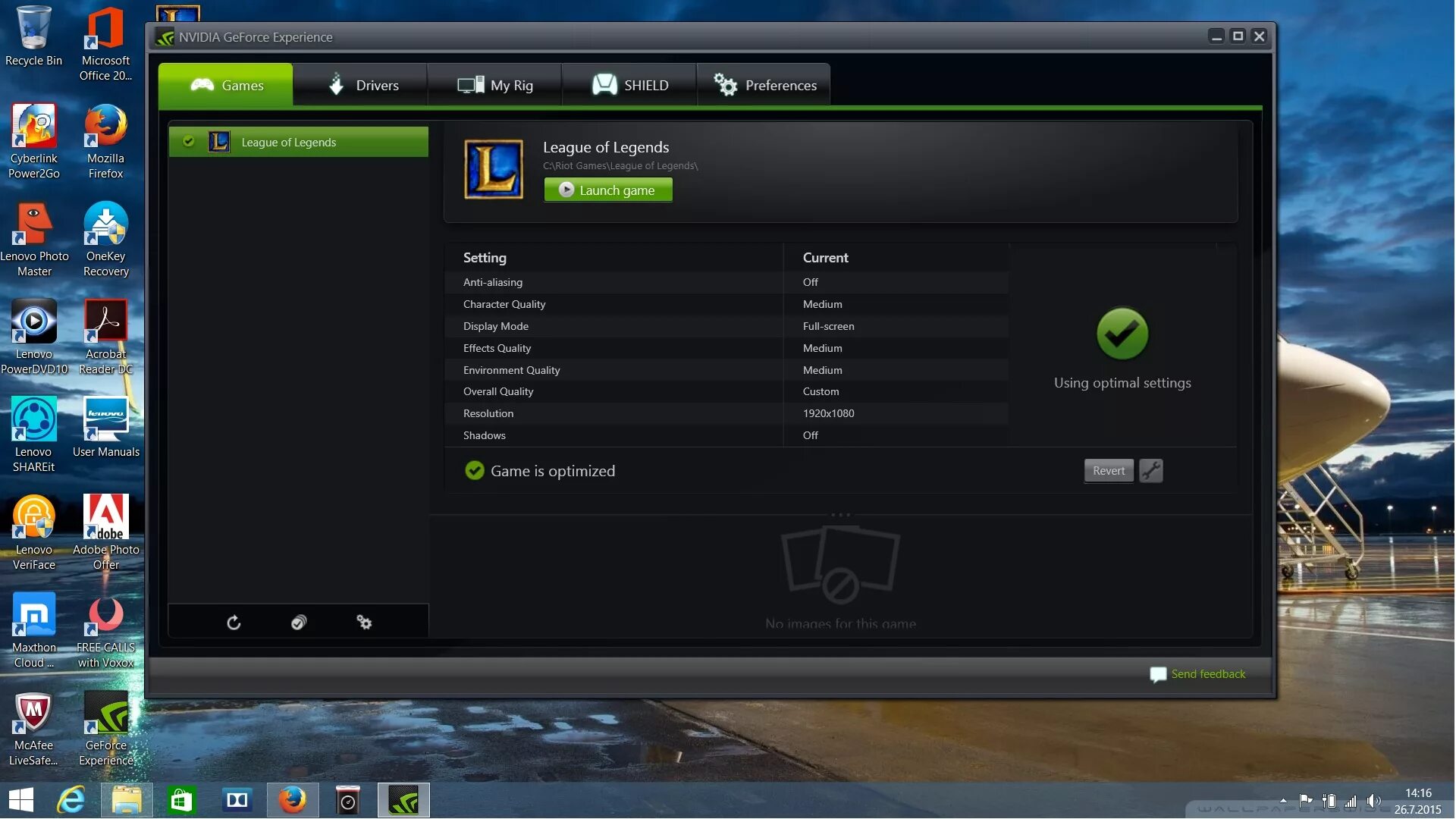The image size is (1456, 819).
Task: Select Maxthon Cloud desktop icon
Action: click(x=33, y=631)
